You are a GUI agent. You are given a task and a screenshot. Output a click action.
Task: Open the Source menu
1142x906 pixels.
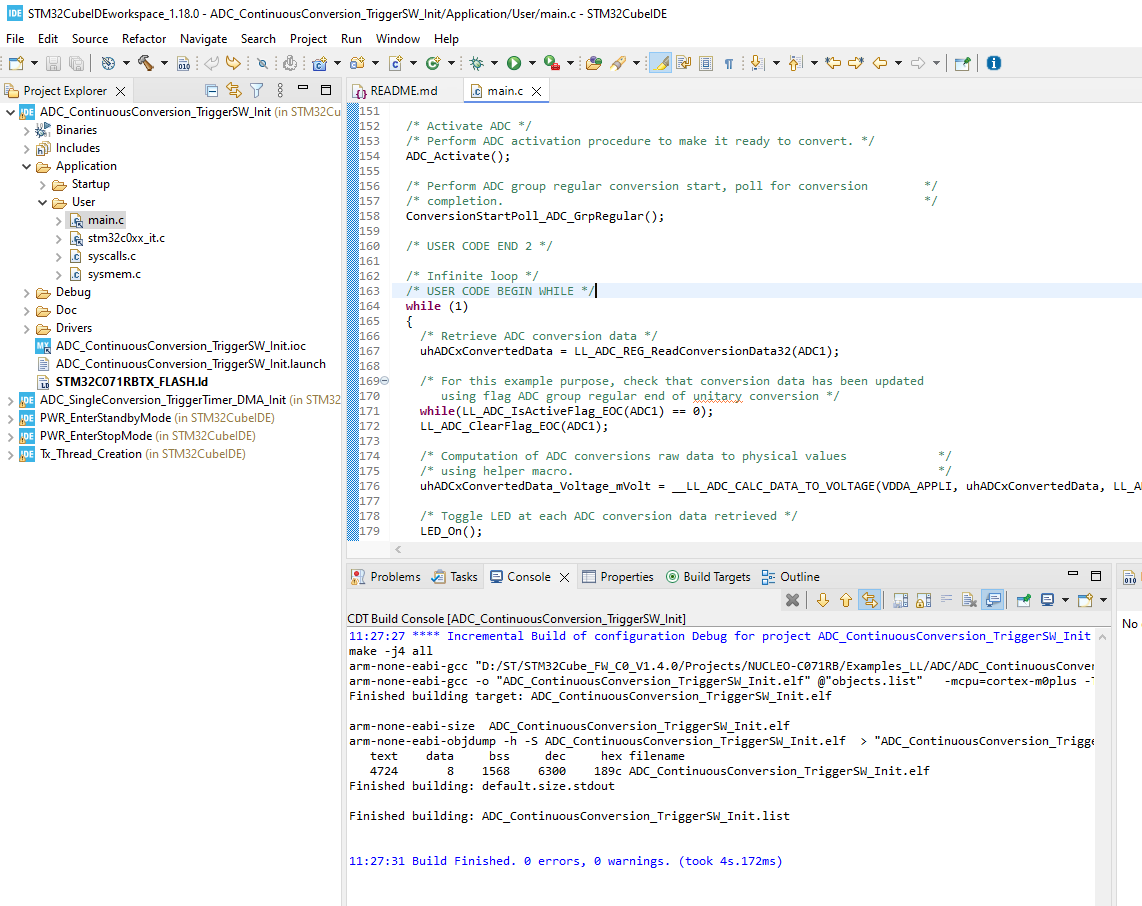(x=90, y=39)
